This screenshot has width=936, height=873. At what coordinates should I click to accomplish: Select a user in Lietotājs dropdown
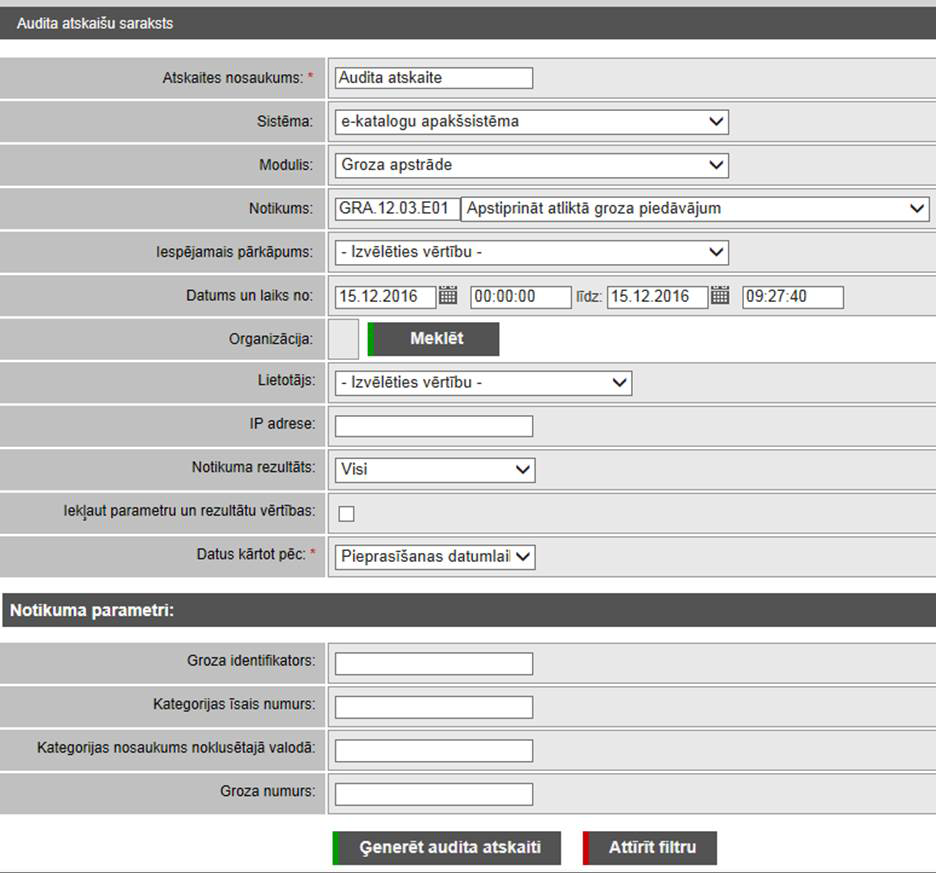click(483, 383)
